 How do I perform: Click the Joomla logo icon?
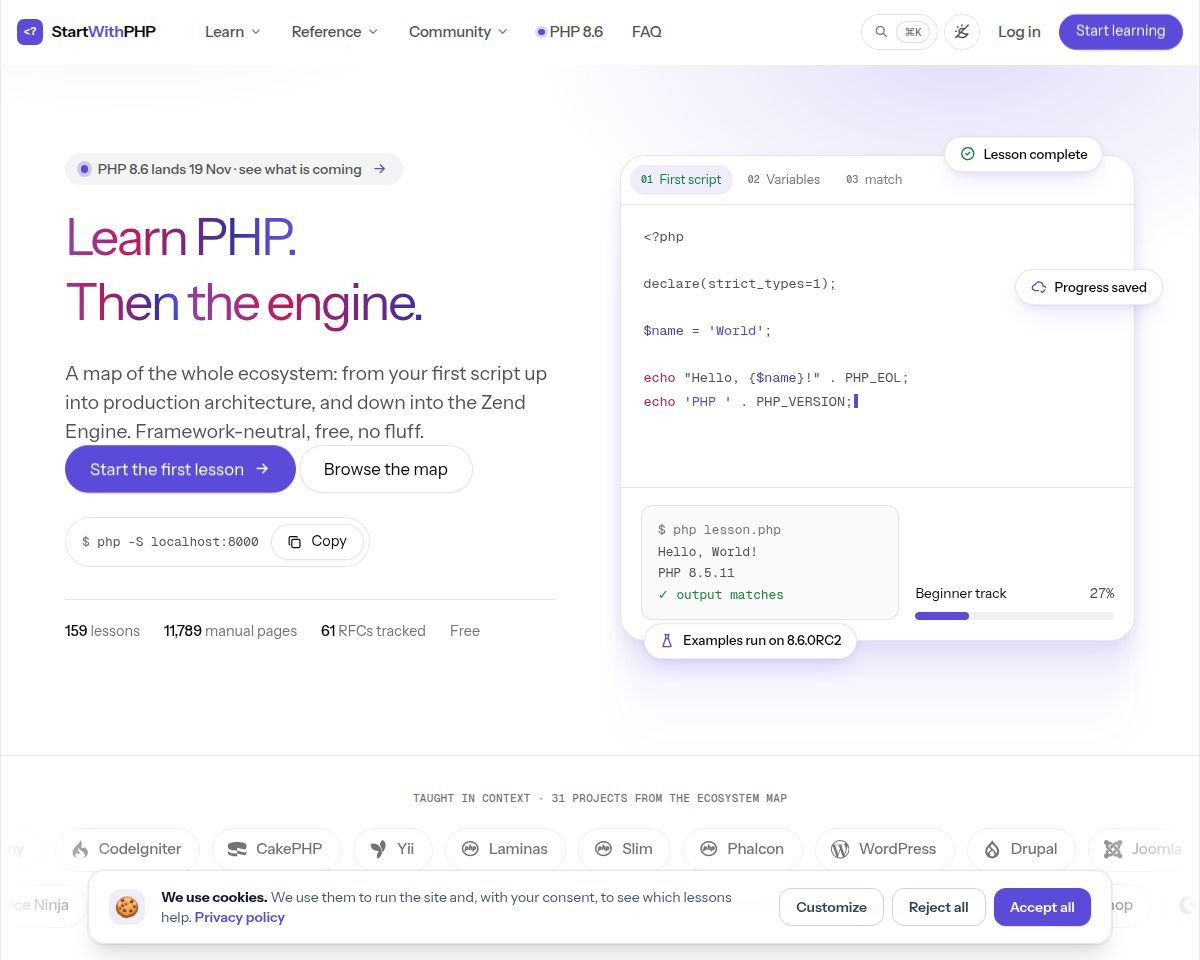1113,849
